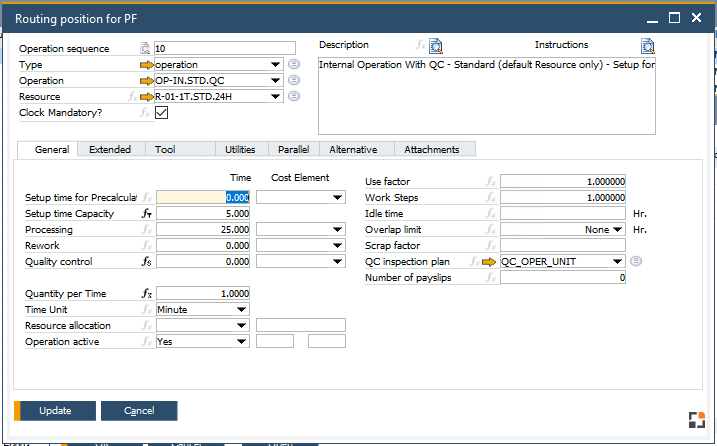Screen dimensions: 717x446
Task: Click the fx formula icon beside Resource
Action: click(132, 97)
